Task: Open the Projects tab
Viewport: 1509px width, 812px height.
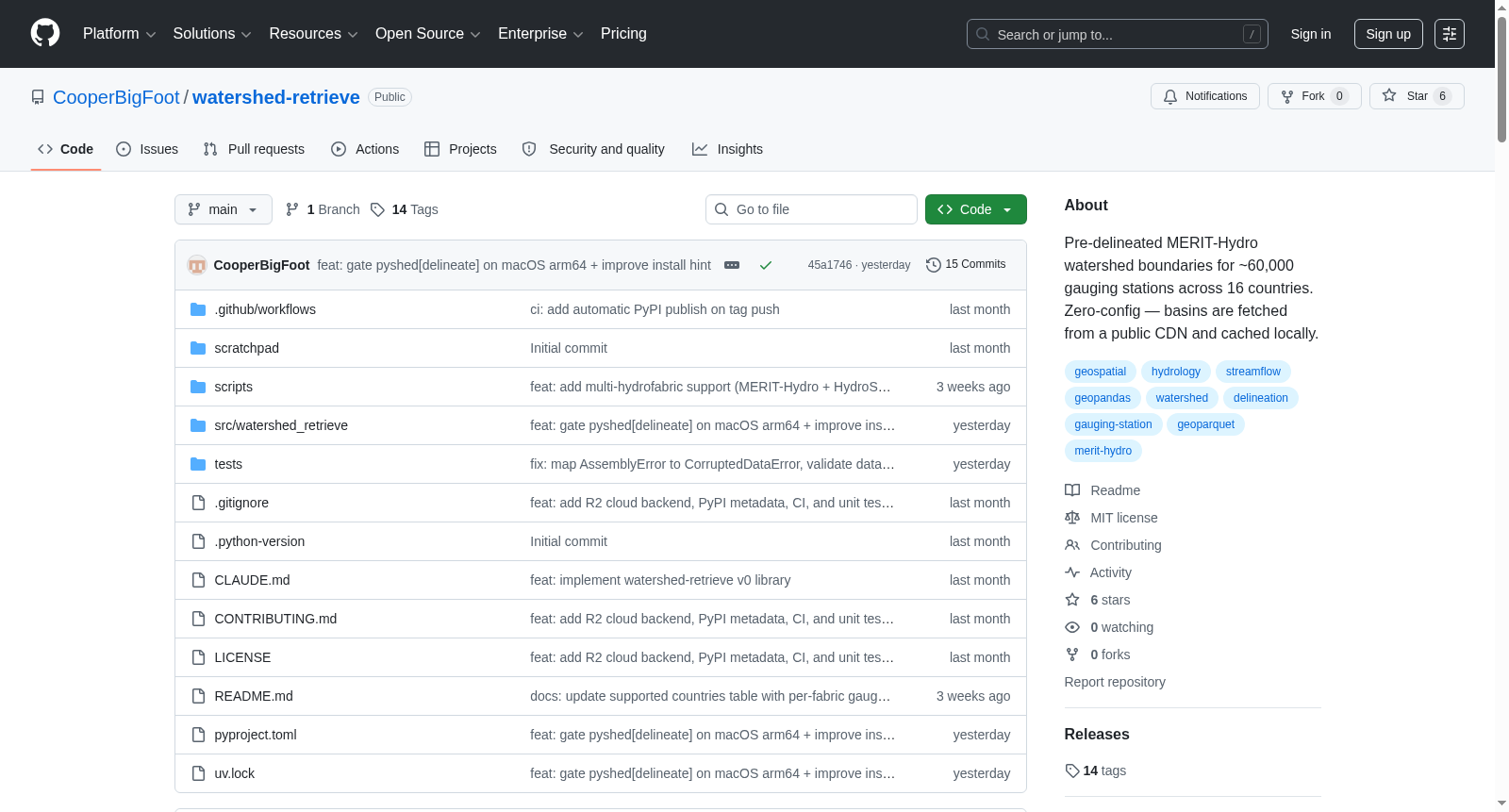Action: (x=460, y=149)
